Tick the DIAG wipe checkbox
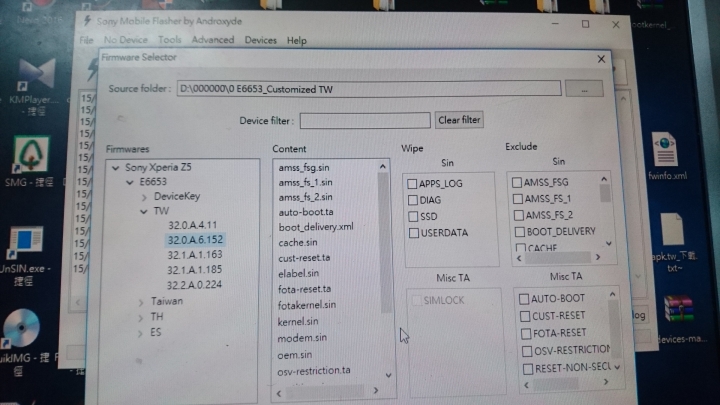The width and height of the screenshot is (720, 405). click(413, 200)
